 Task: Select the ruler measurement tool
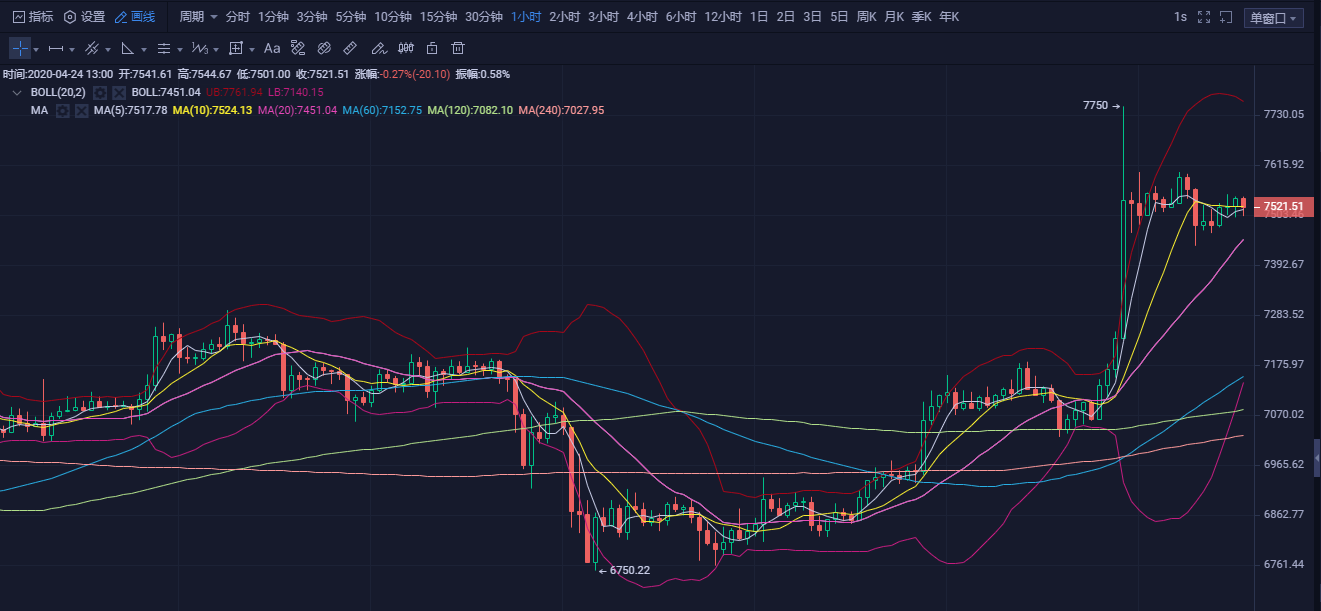point(350,48)
